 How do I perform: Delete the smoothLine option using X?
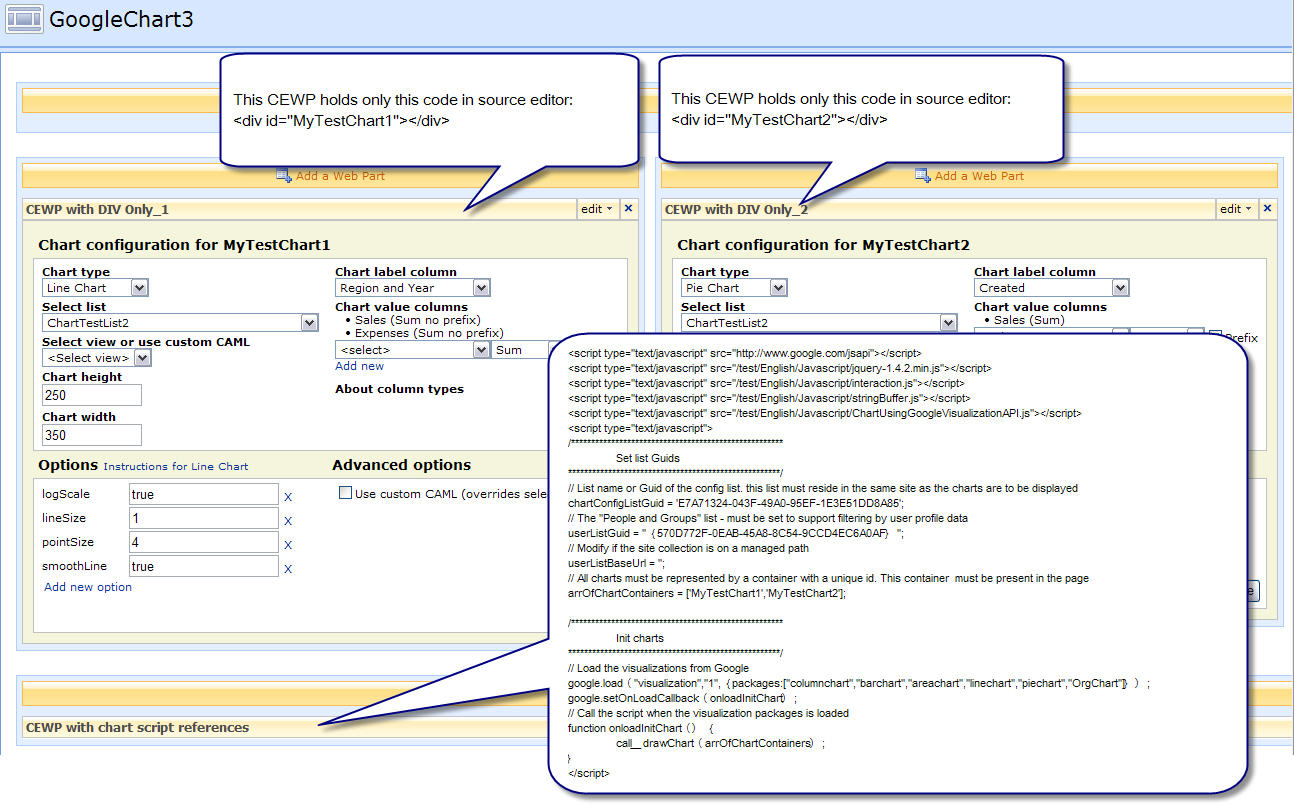point(288,568)
